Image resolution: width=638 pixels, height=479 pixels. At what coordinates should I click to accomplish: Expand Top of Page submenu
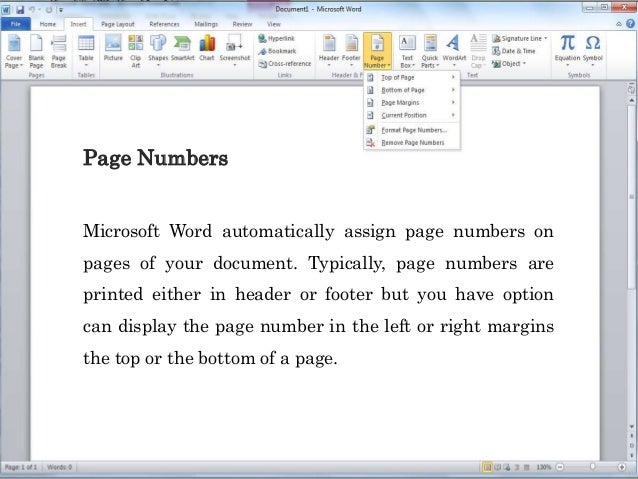[x=412, y=77]
